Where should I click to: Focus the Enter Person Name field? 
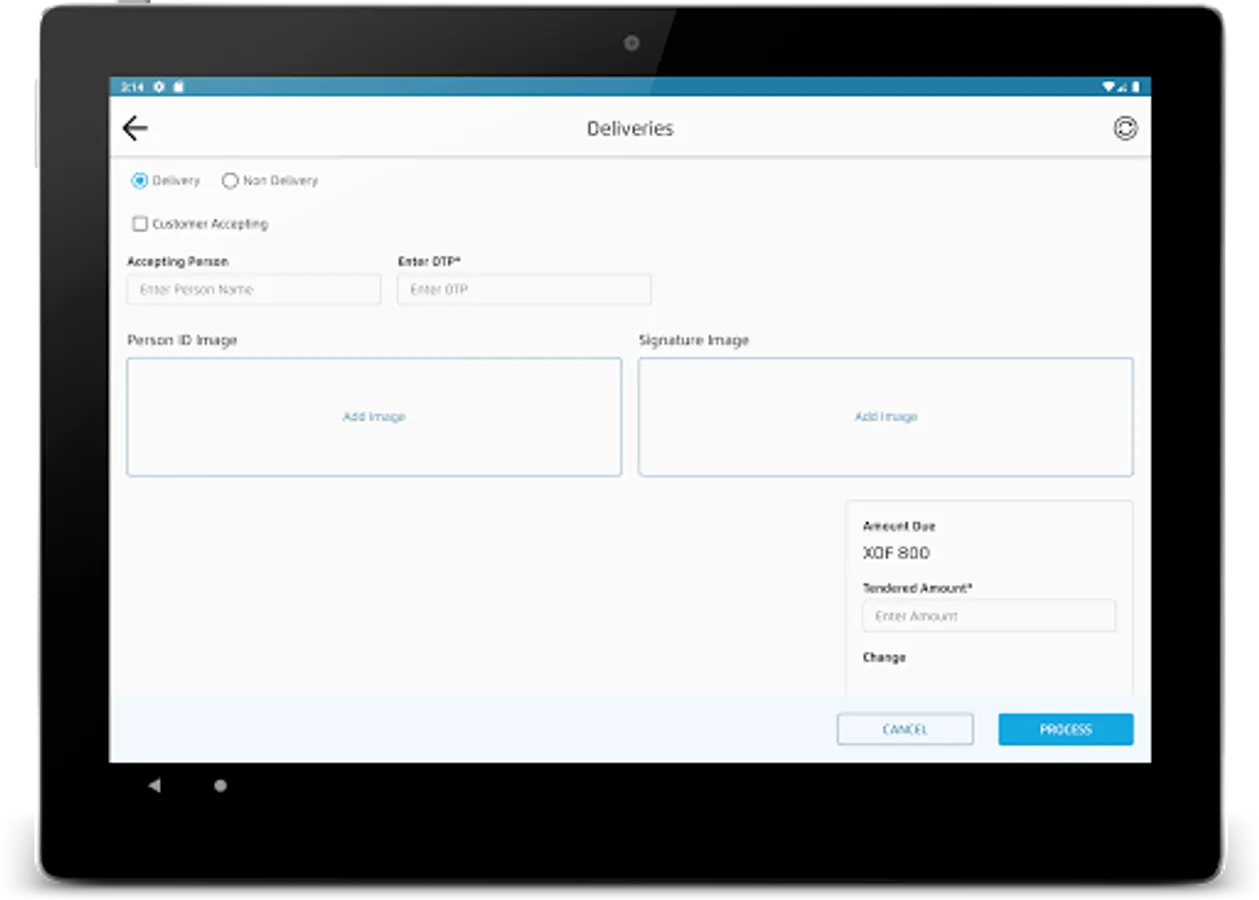[x=254, y=290]
